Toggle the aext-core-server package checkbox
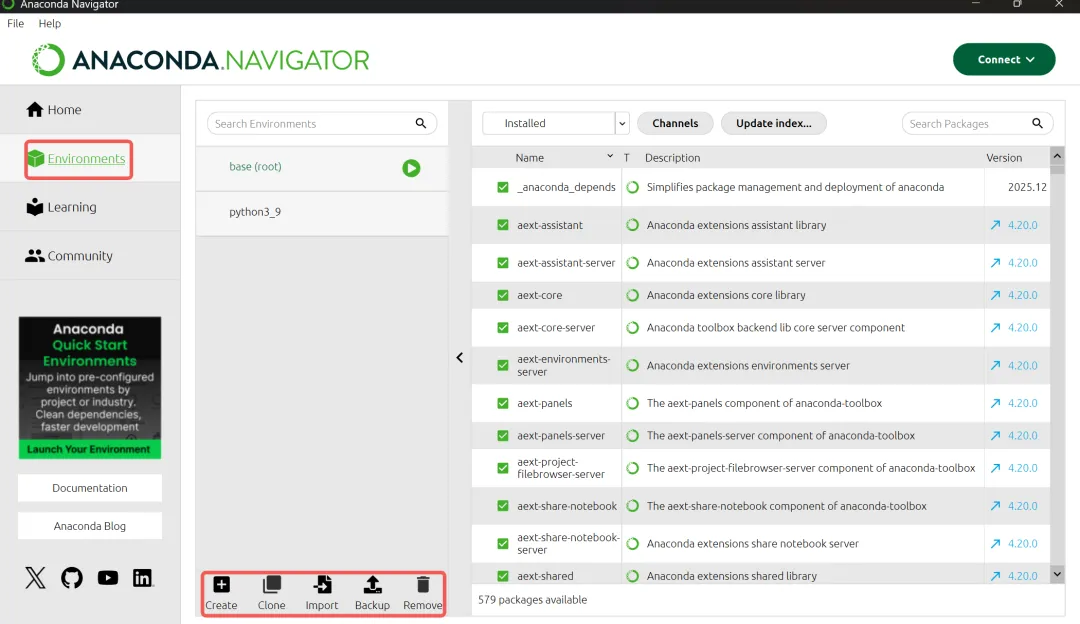The height and width of the screenshot is (624, 1080). pyautogui.click(x=503, y=328)
